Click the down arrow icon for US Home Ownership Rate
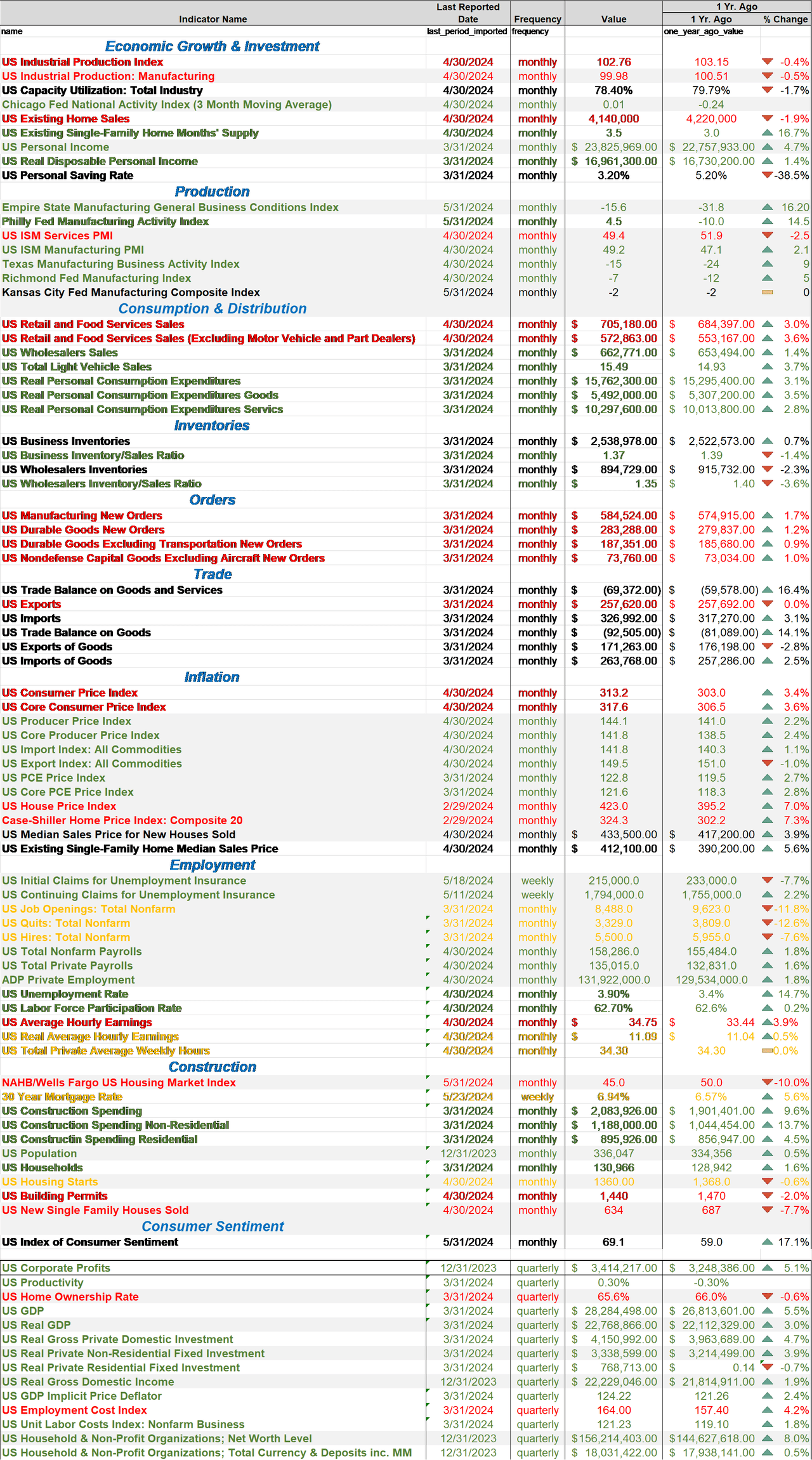The width and height of the screenshot is (812, 1460). click(x=768, y=1296)
